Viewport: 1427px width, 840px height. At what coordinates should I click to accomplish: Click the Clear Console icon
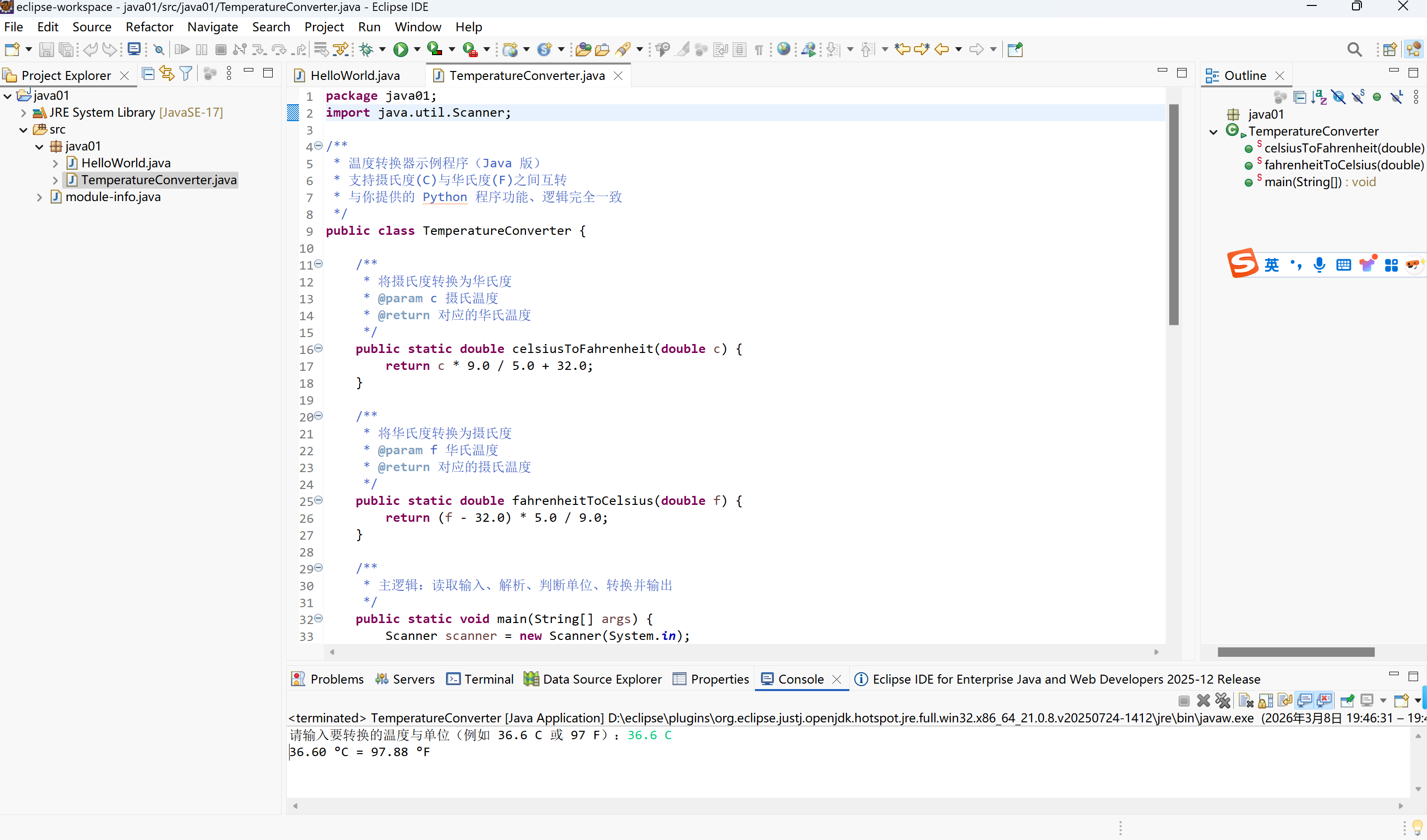click(x=1245, y=701)
